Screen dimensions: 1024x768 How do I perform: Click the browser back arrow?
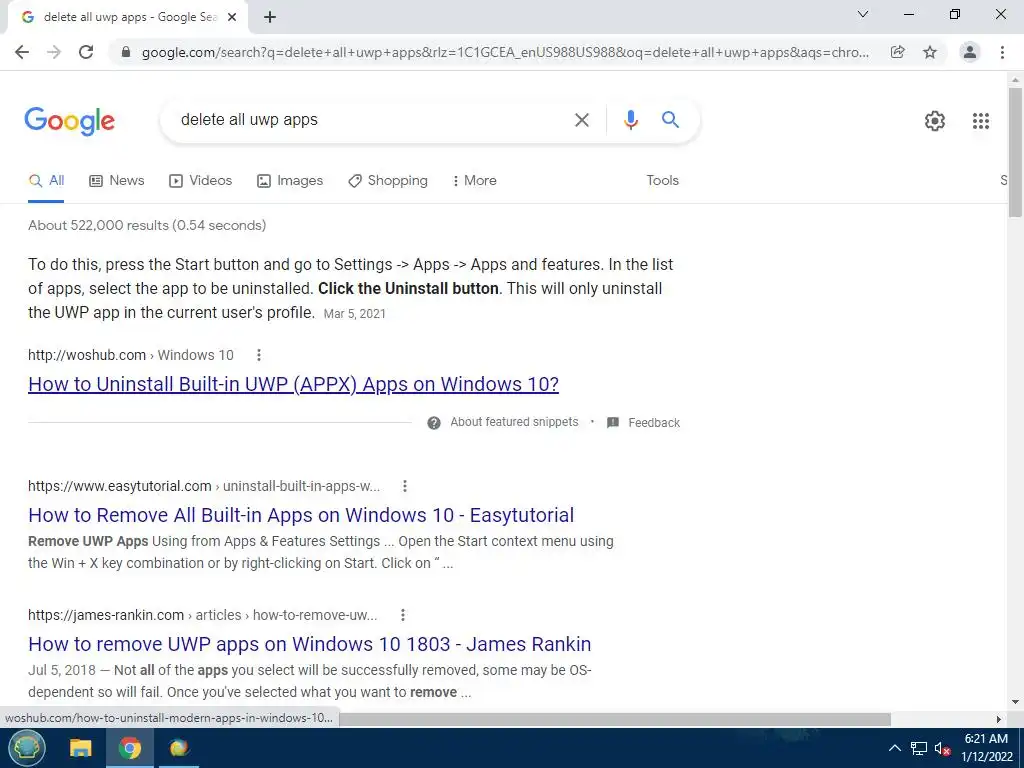22,52
